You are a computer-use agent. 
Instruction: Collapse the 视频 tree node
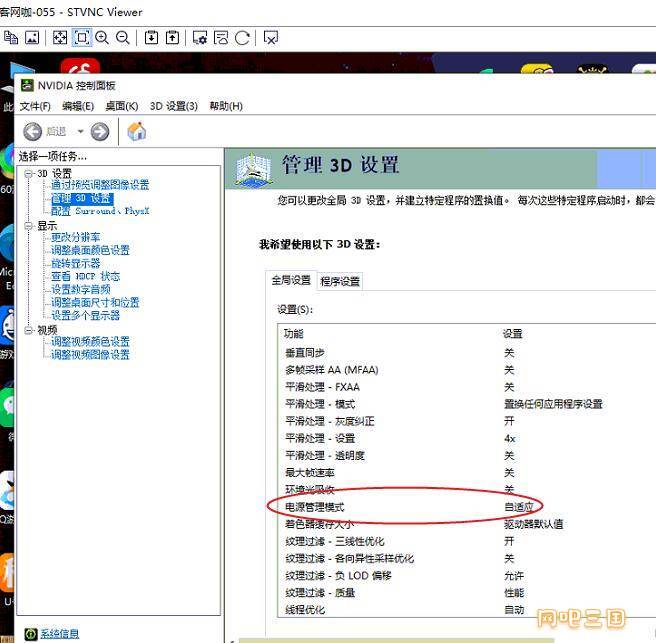pyautogui.click(x=28, y=330)
